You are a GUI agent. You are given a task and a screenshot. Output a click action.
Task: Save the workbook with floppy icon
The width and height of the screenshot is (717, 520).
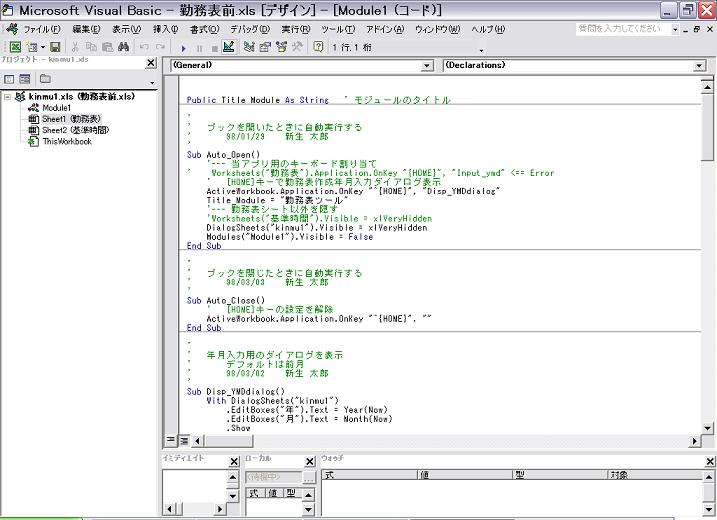click(55, 47)
